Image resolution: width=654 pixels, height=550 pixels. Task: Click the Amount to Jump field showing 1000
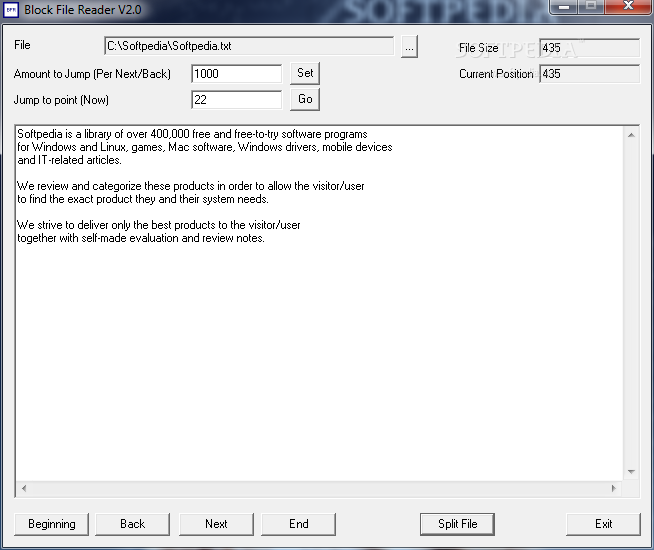coord(236,74)
